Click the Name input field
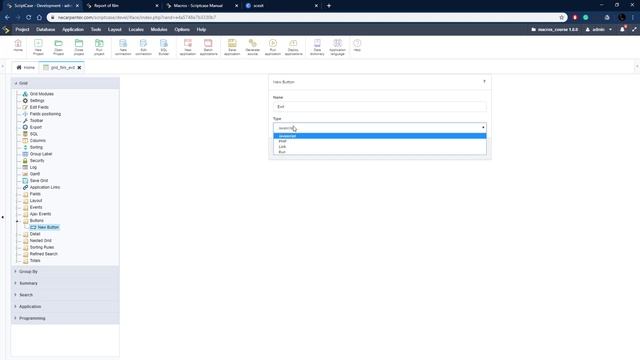The image size is (640, 360). tap(380, 107)
